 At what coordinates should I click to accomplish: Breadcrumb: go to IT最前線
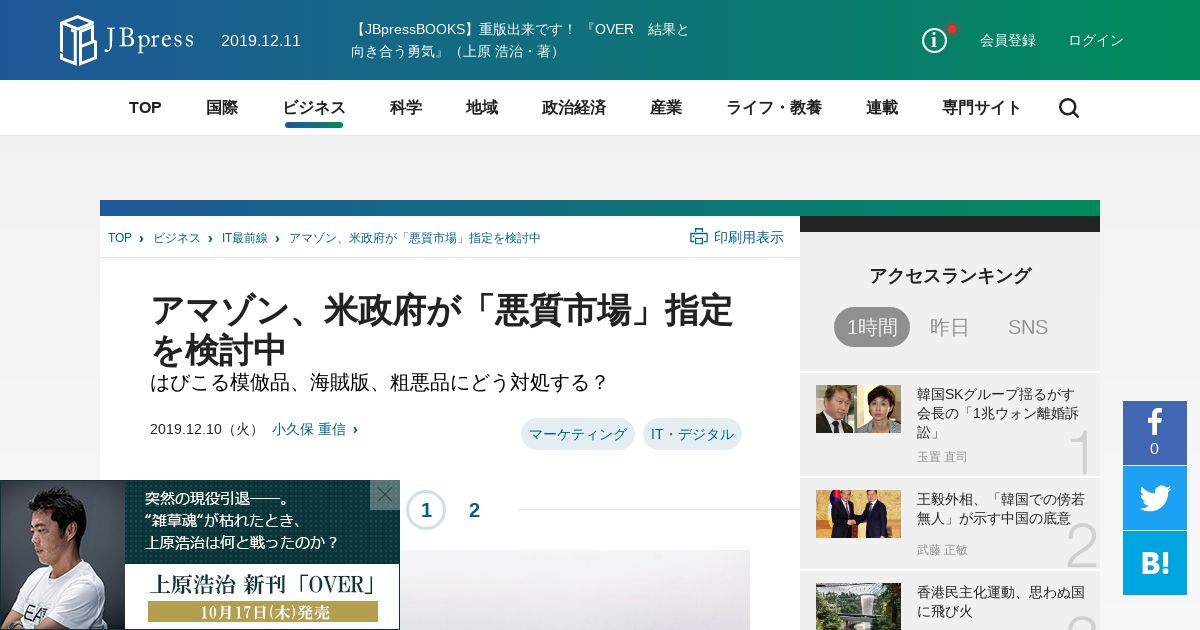[x=245, y=238]
